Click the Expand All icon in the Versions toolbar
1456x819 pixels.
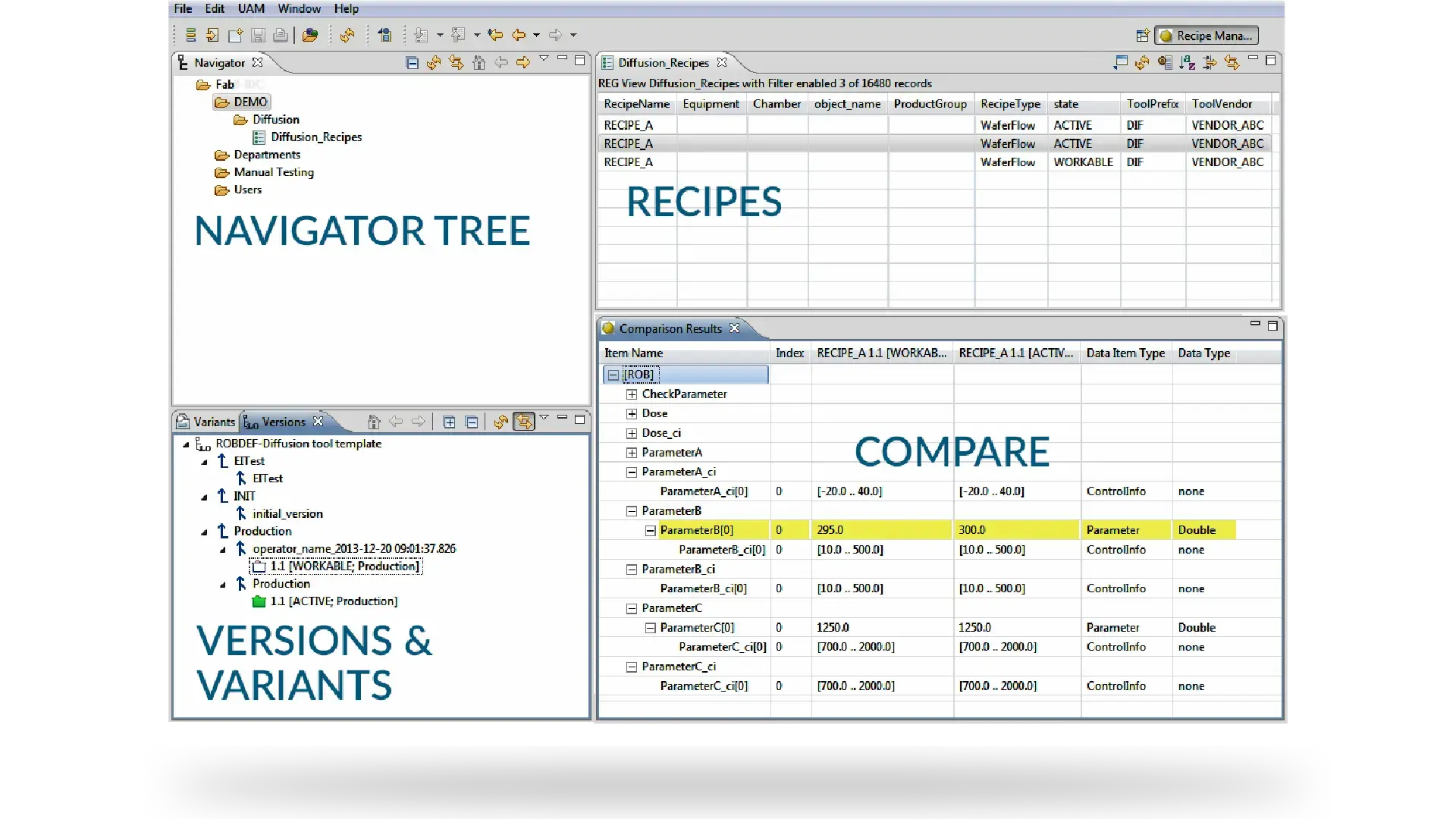(449, 422)
